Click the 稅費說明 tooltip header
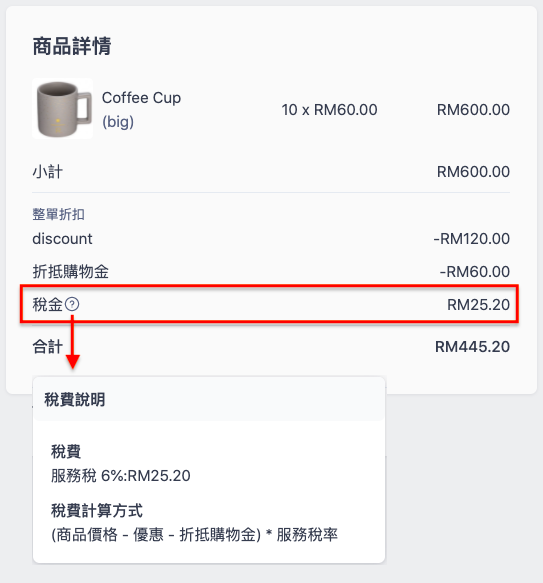This screenshot has height=583, width=543. tap(75, 400)
